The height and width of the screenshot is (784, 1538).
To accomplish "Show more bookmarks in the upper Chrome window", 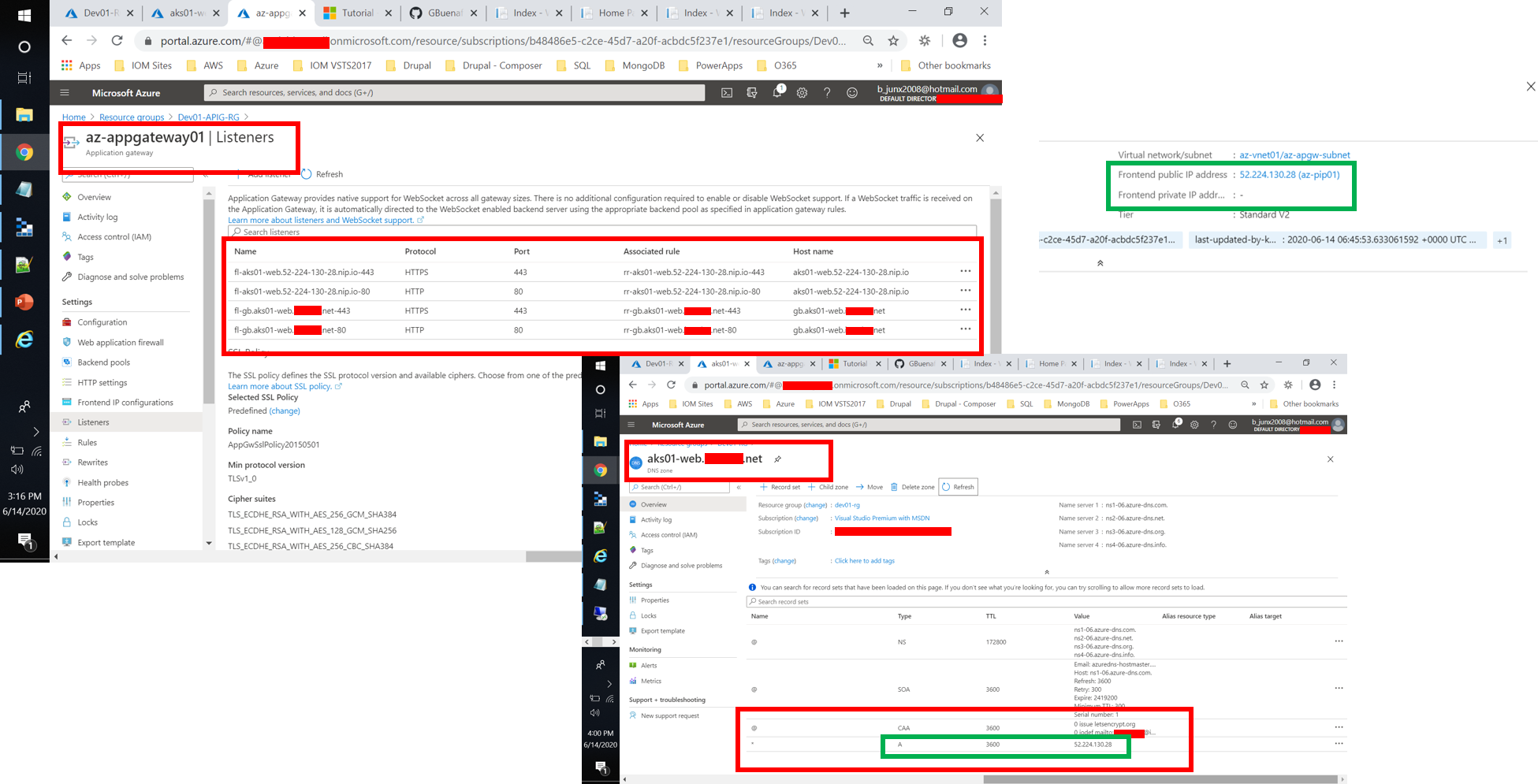I will point(880,65).
